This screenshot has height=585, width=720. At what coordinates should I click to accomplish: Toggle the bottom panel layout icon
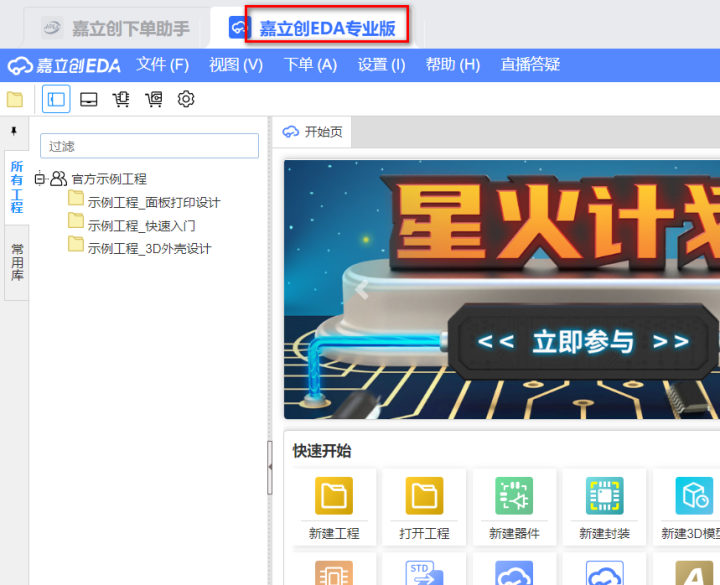[x=89, y=99]
